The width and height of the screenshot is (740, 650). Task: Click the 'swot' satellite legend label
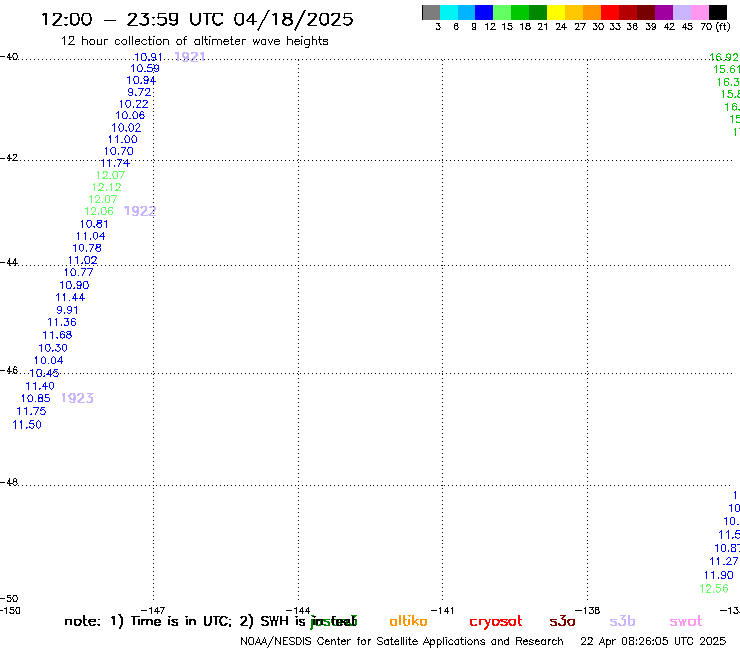[x=686, y=621]
